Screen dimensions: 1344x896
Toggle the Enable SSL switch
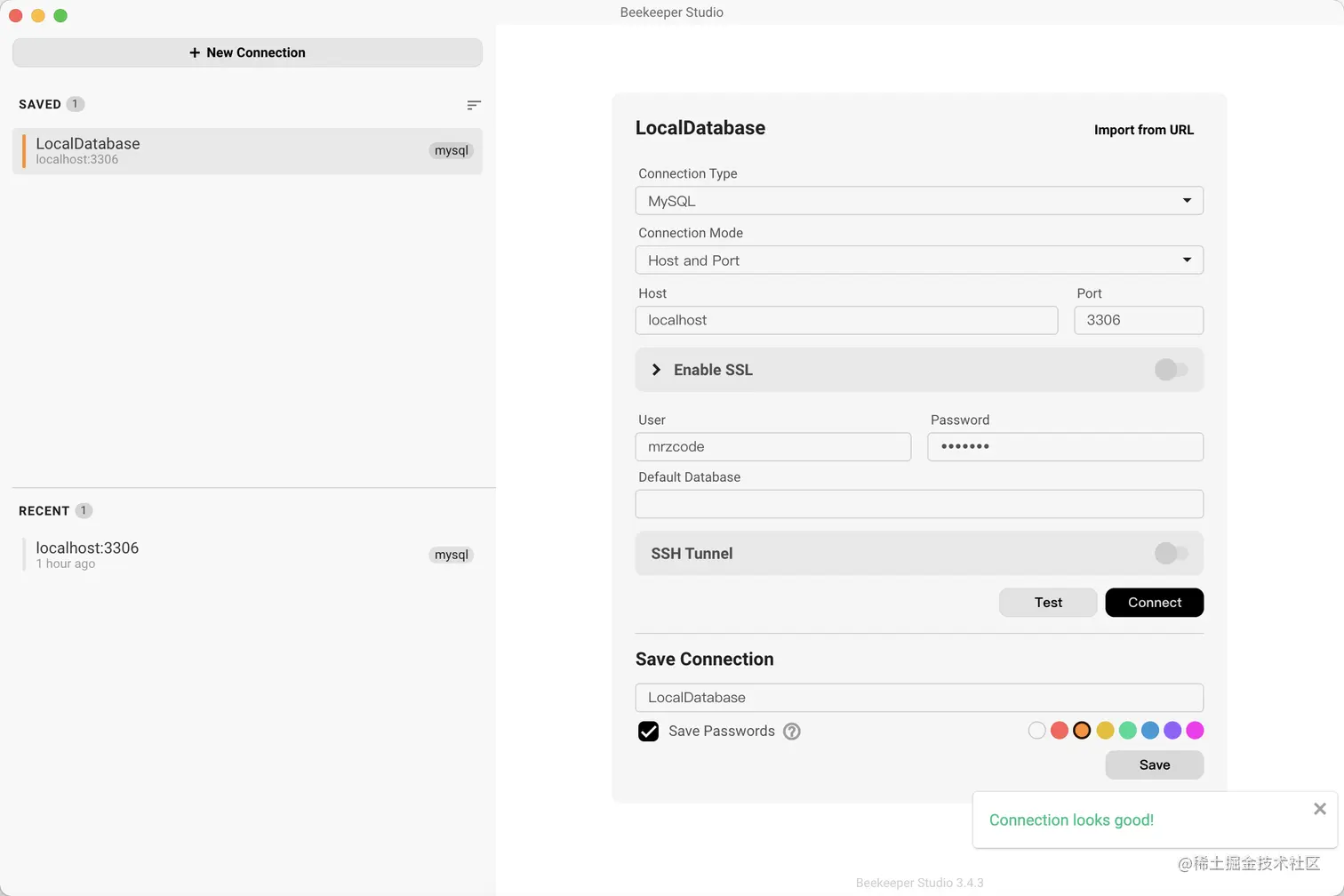(x=1171, y=370)
